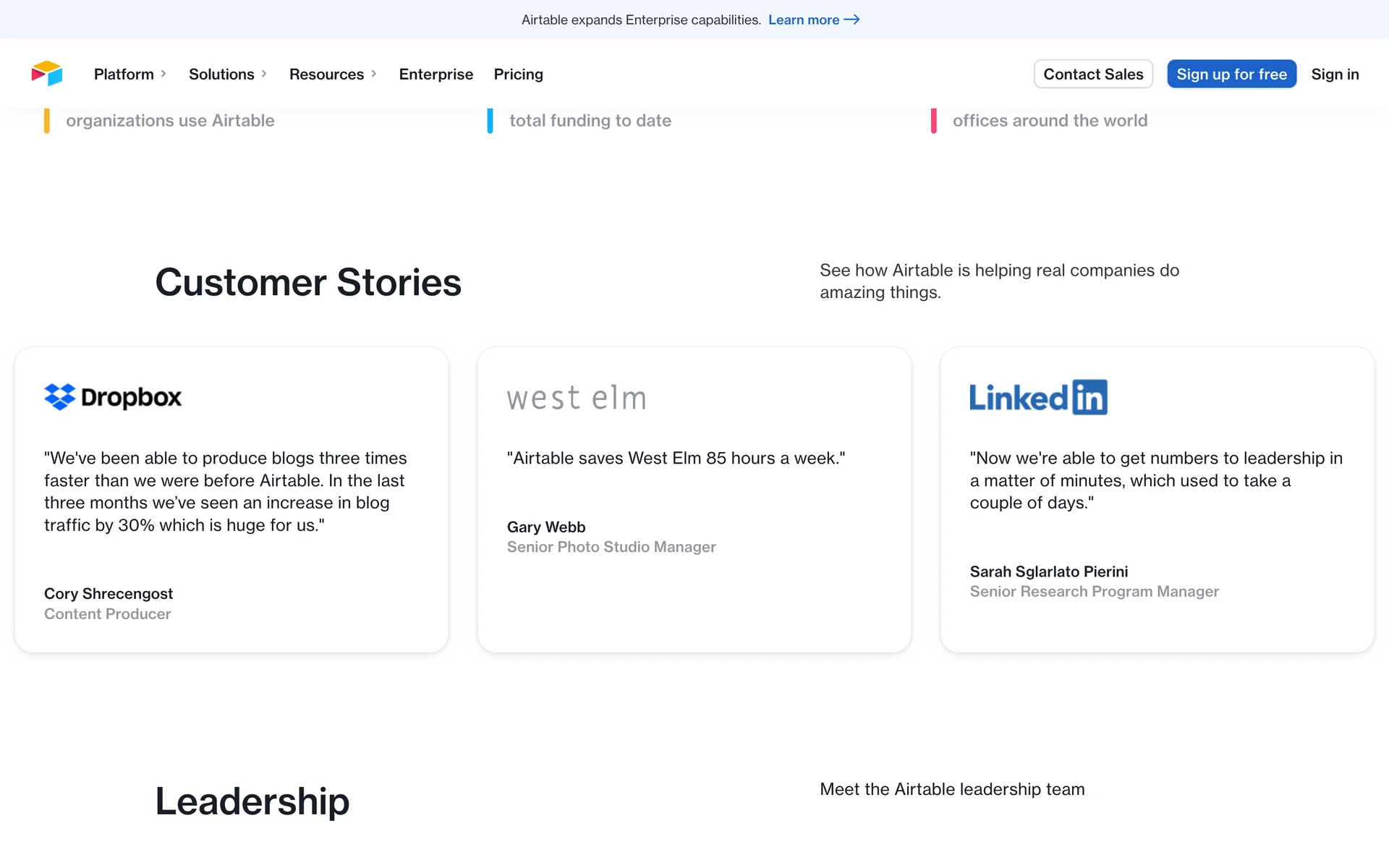Open the Enterprise nav item
The height and width of the screenshot is (868, 1389).
[x=436, y=74]
